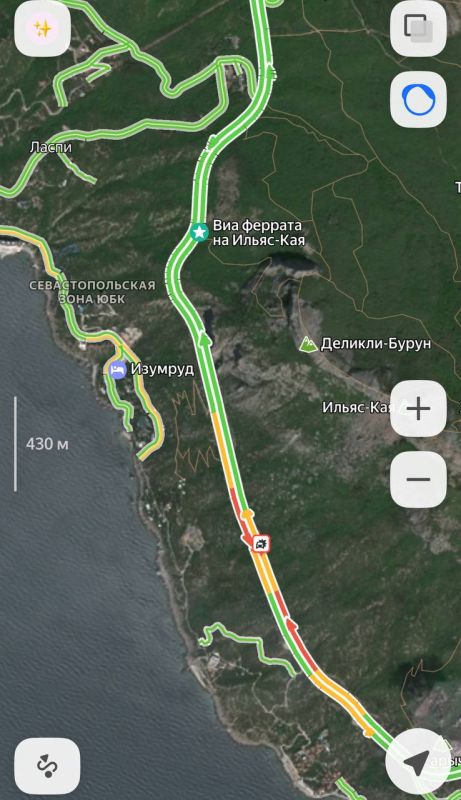Open the route builder icon
Screen dimensions: 461x800
(x=47, y=766)
